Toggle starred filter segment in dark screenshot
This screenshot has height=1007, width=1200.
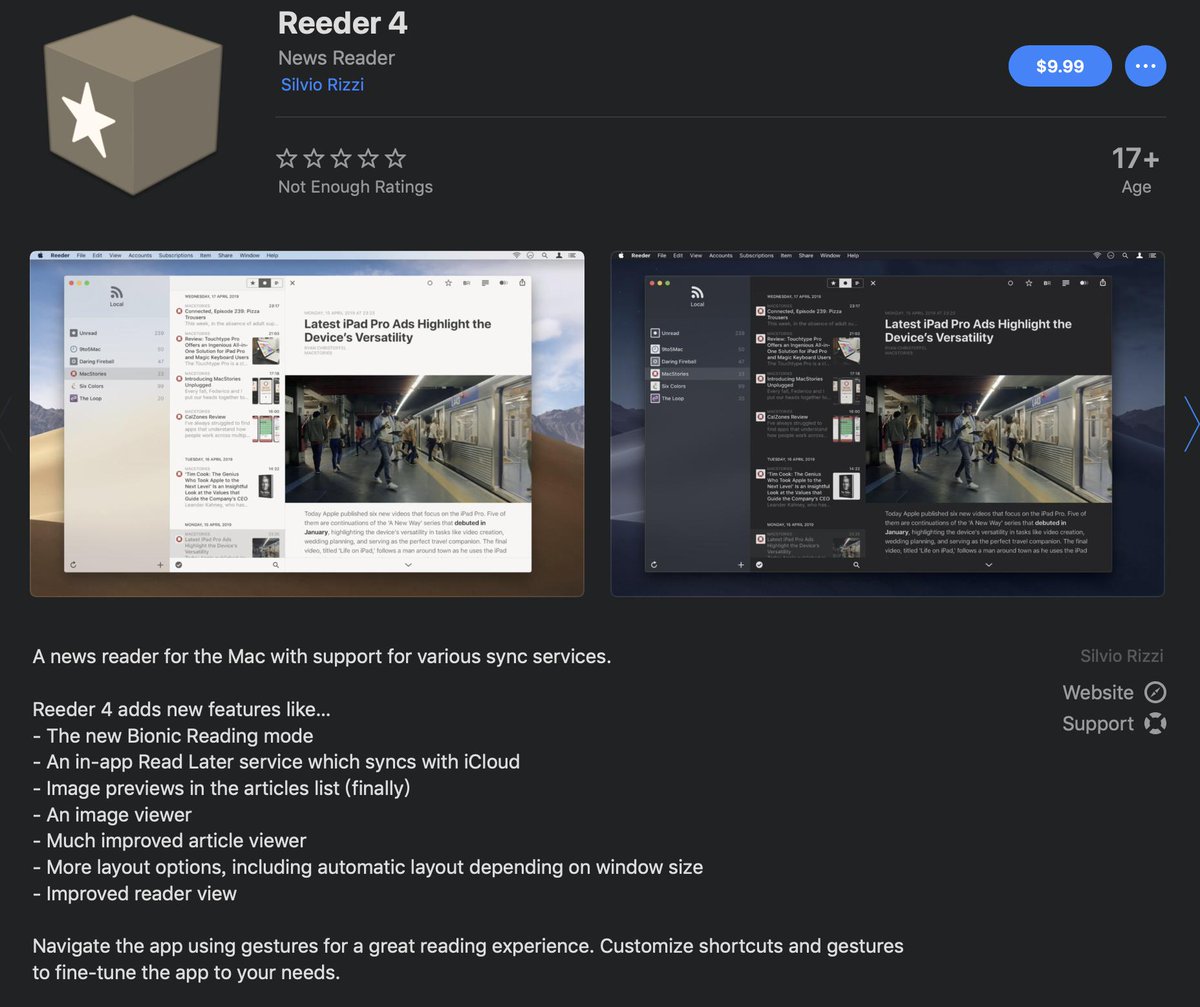click(x=833, y=283)
